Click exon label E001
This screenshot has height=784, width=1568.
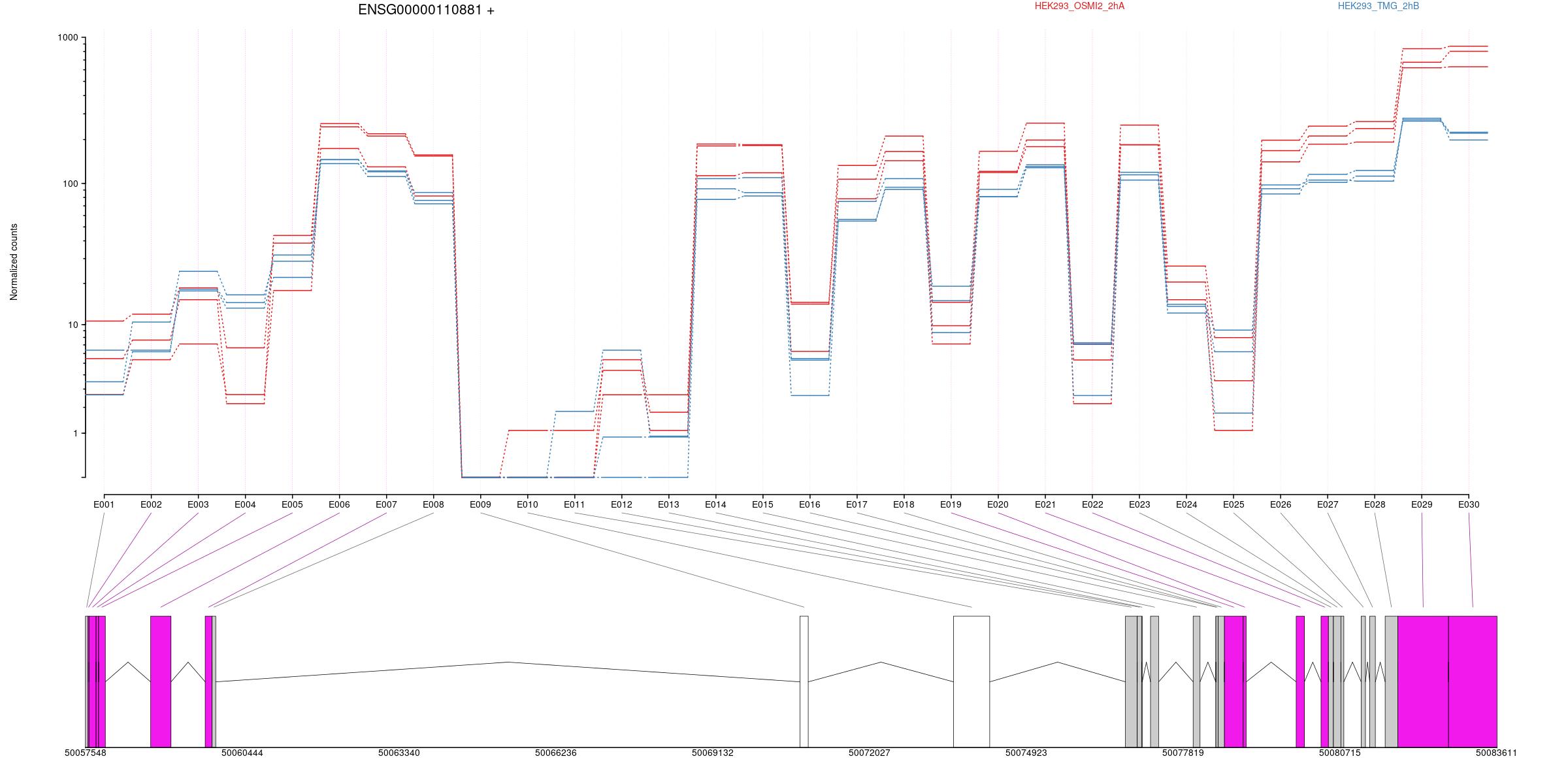(x=104, y=504)
